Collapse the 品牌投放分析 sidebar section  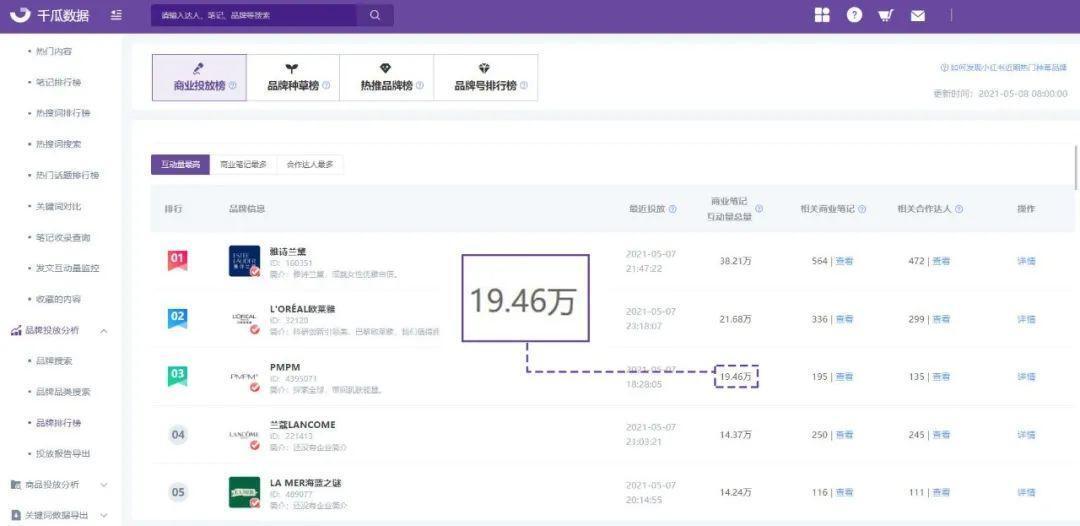(104, 330)
